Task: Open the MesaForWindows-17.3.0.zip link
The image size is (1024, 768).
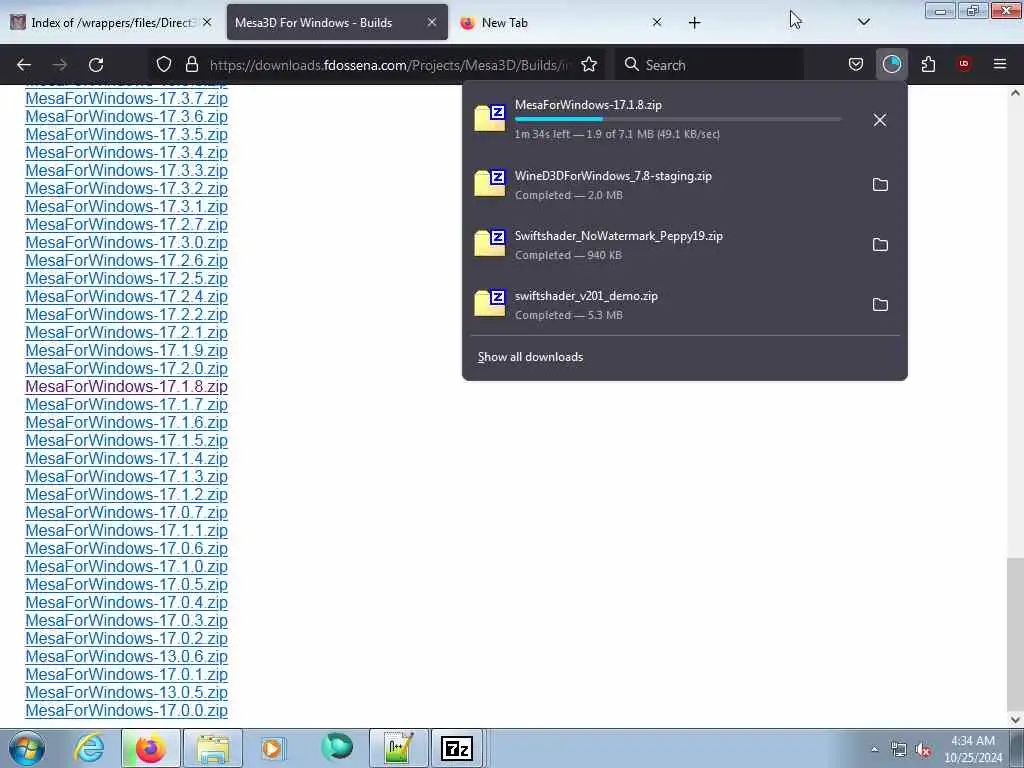Action: point(126,242)
